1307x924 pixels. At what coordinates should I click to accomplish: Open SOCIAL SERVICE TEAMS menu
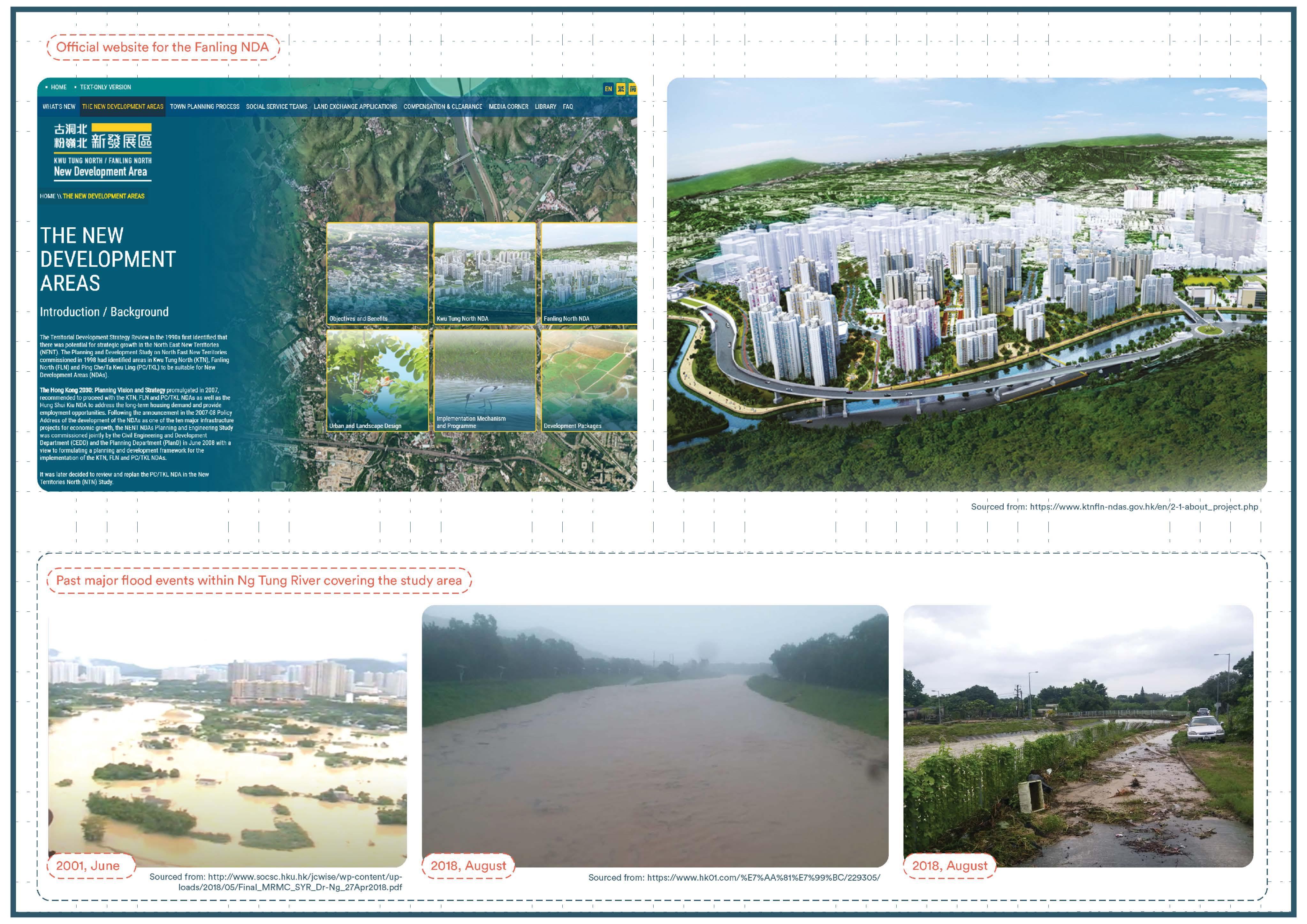pyautogui.click(x=276, y=106)
